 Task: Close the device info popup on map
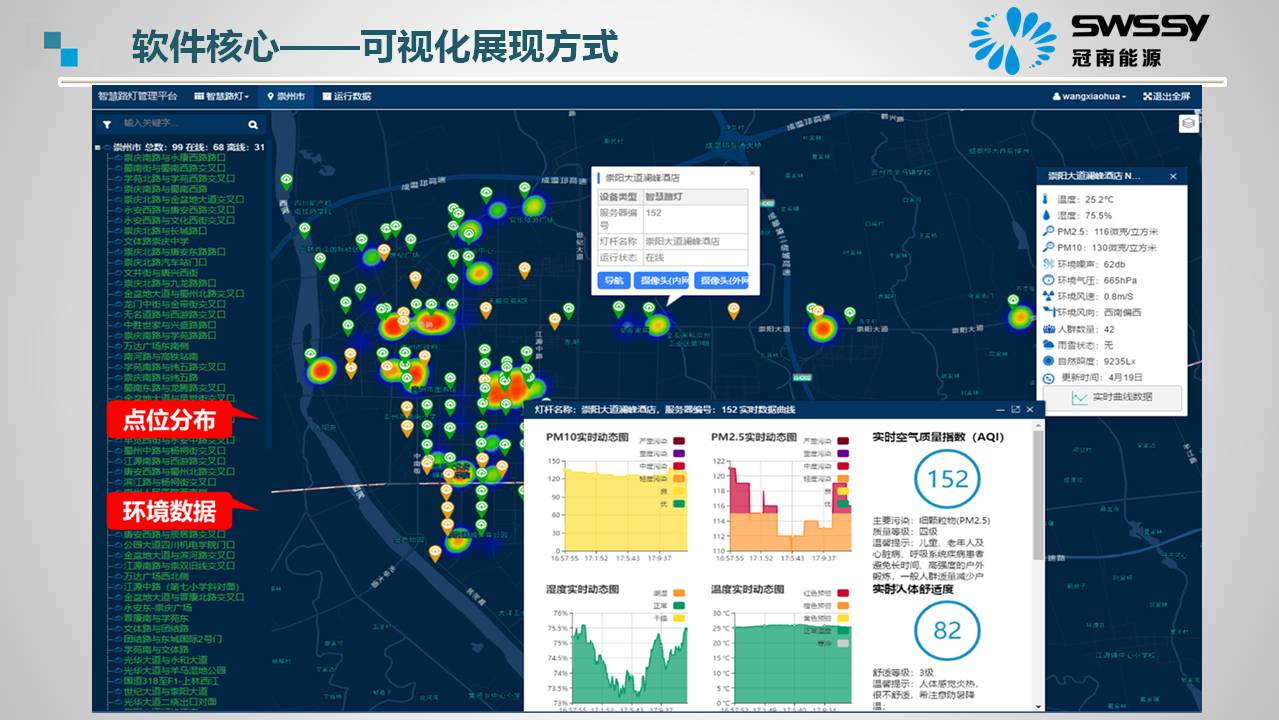coord(752,173)
